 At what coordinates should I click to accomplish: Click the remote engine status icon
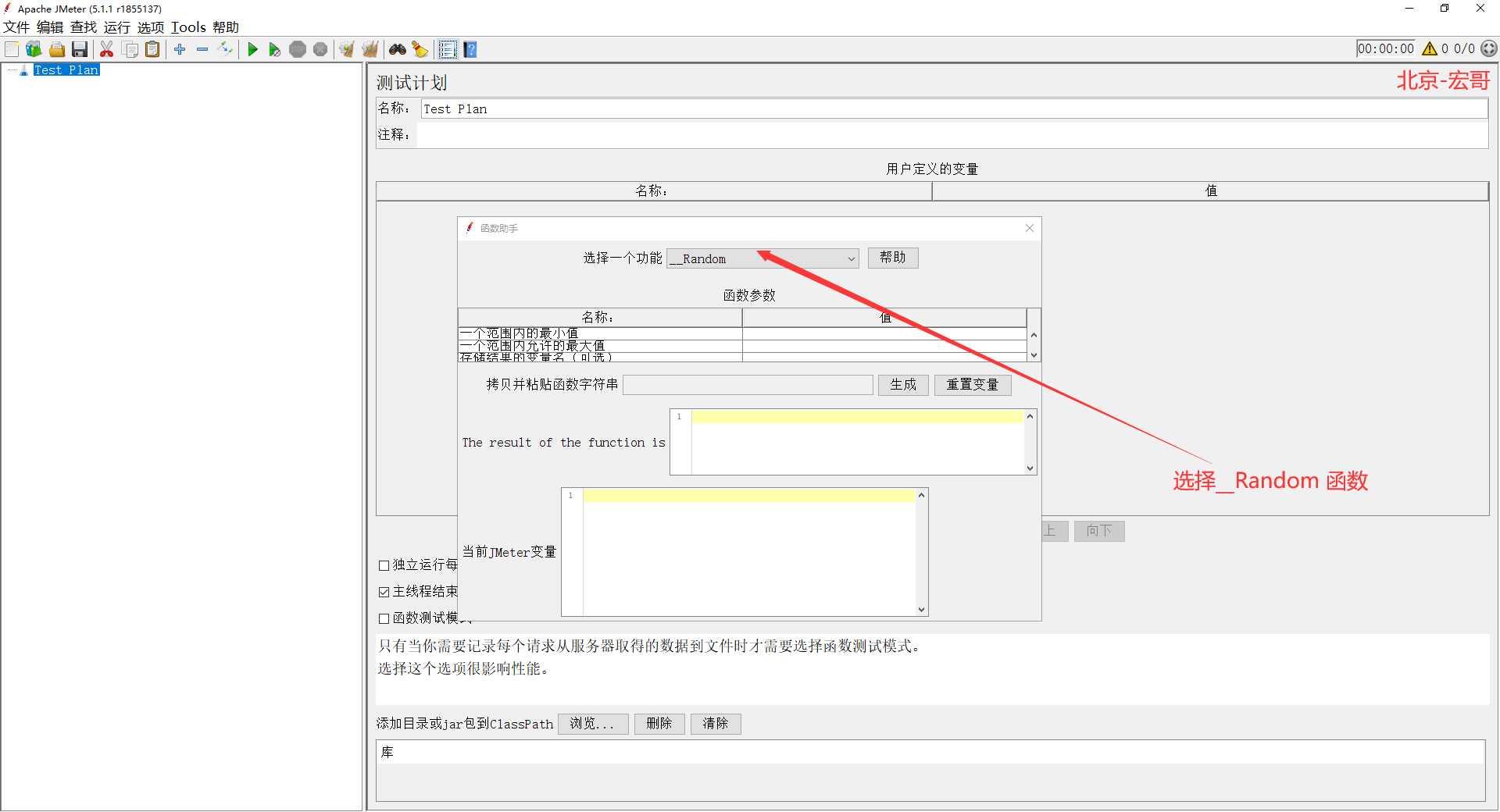(1489, 48)
